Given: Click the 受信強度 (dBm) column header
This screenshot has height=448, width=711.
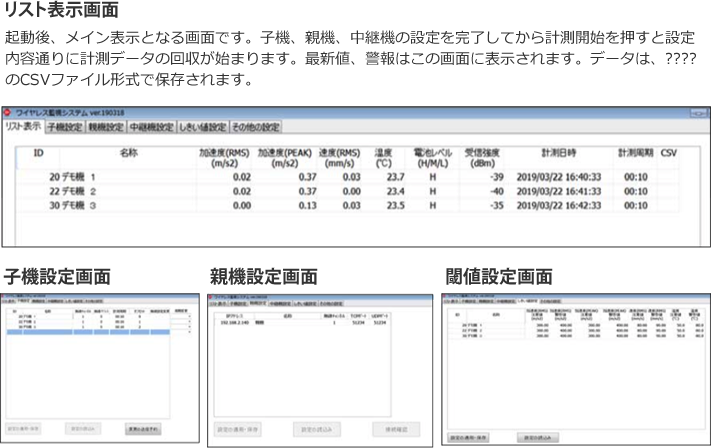Looking at the screenshot, I should (x=482, y=158).
